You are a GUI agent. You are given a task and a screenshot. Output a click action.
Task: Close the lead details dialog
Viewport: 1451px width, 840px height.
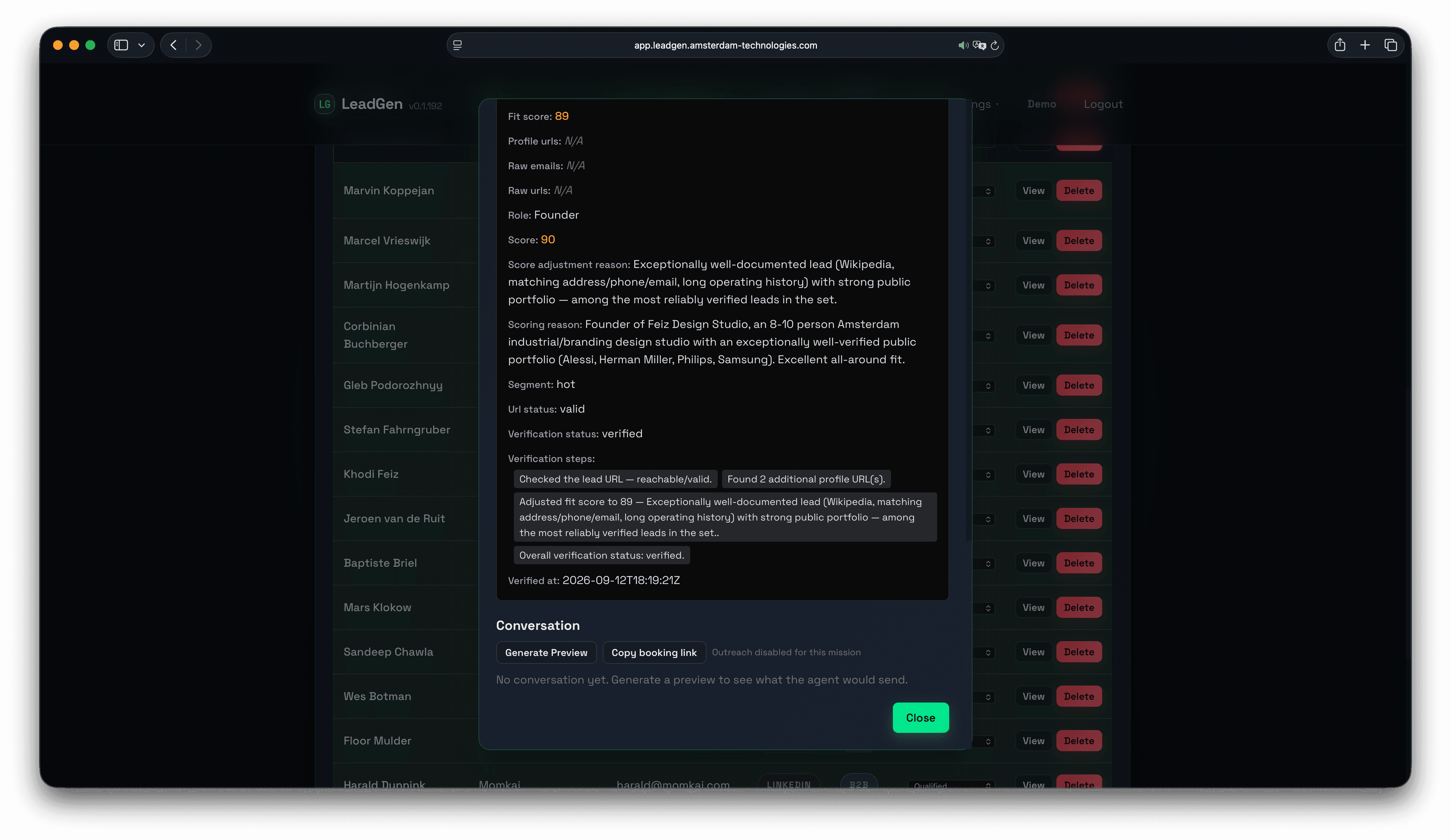(921, 718)
